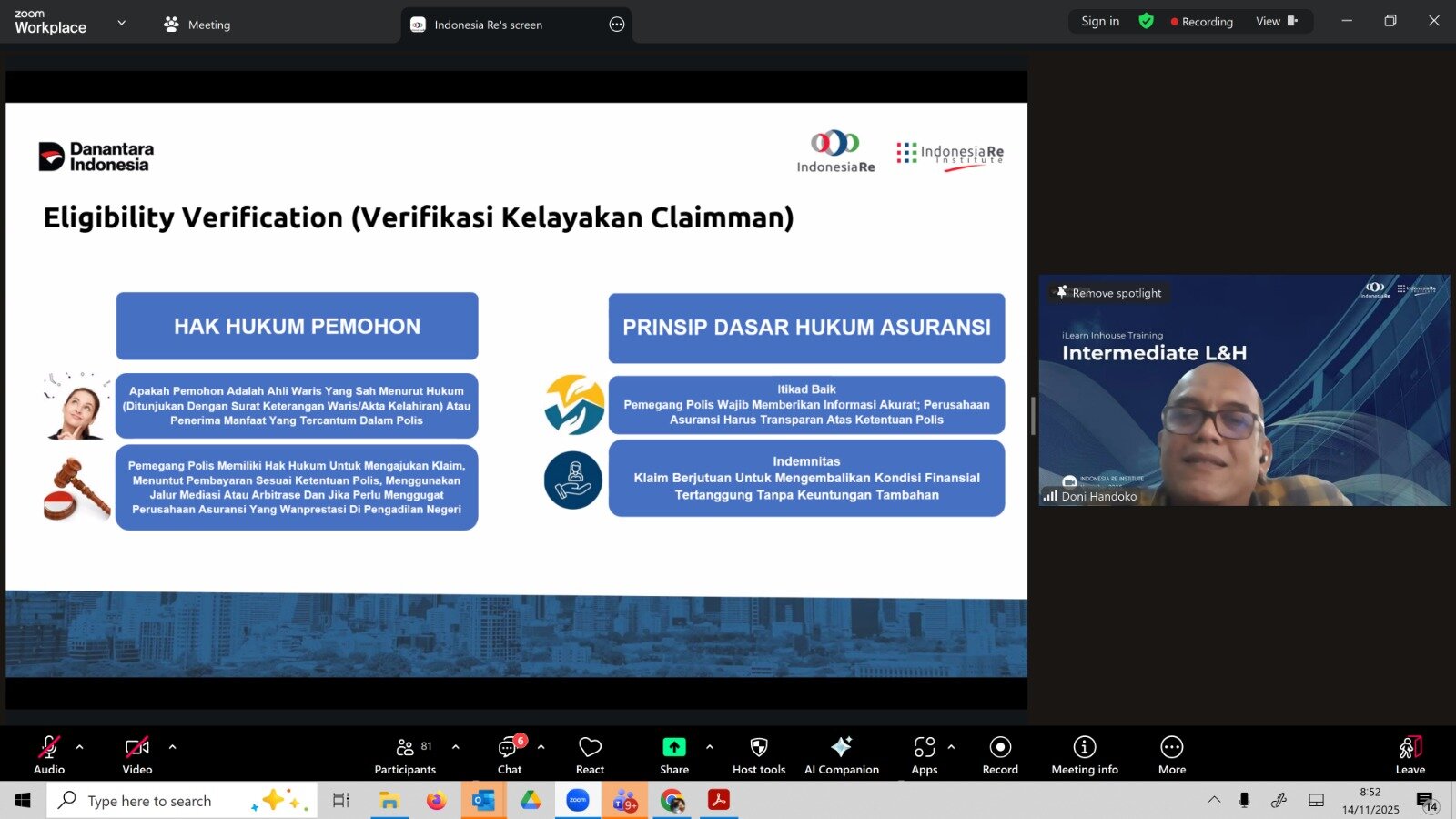Open Host tools

click(x=758, y=754)
